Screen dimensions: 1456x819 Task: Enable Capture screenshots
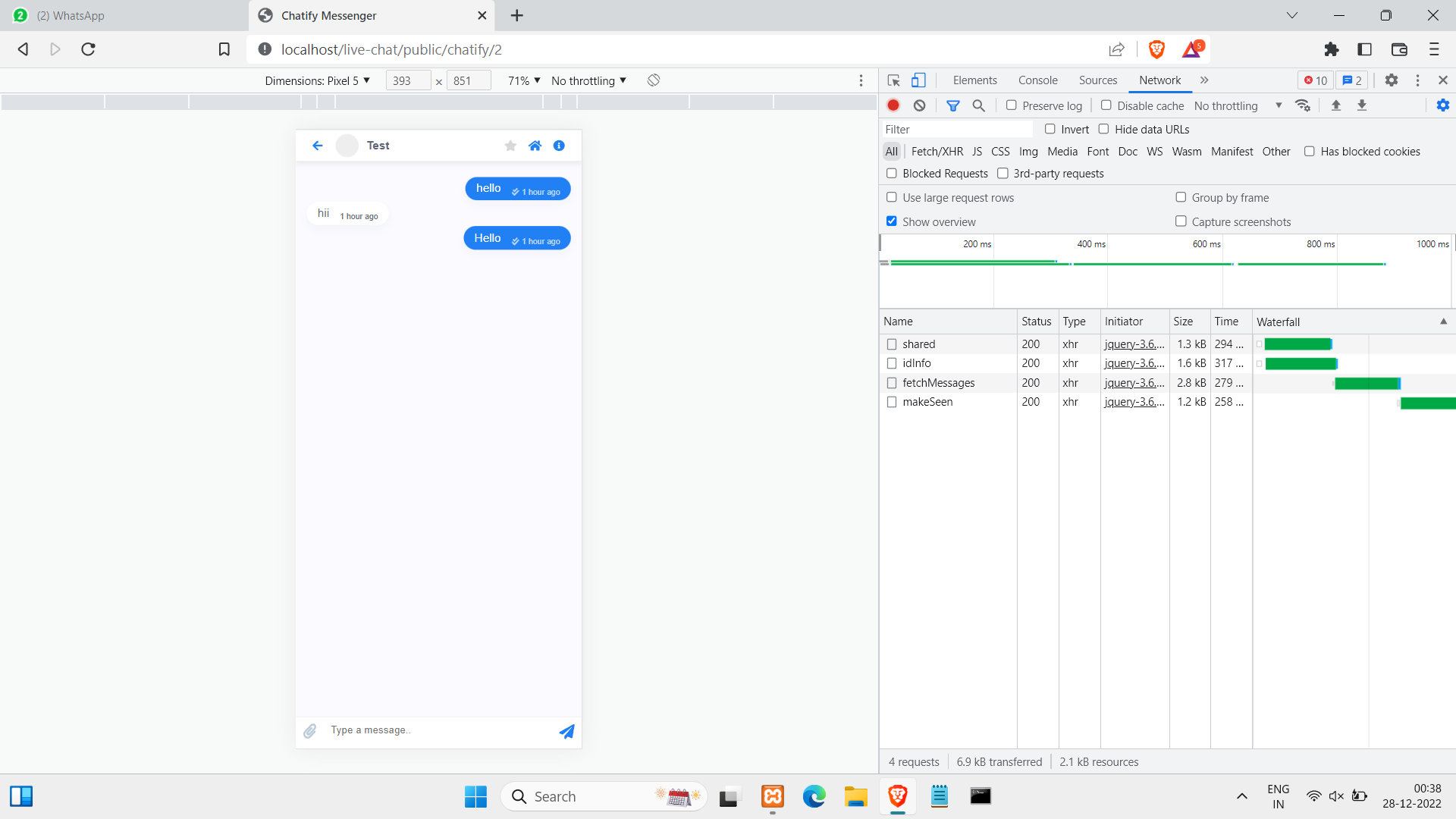(1181, 221)
